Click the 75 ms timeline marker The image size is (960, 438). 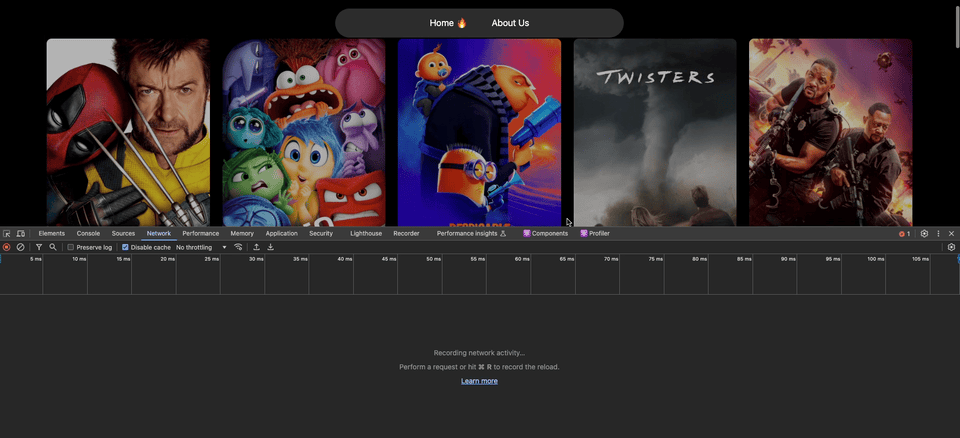(x=656, y=259)
